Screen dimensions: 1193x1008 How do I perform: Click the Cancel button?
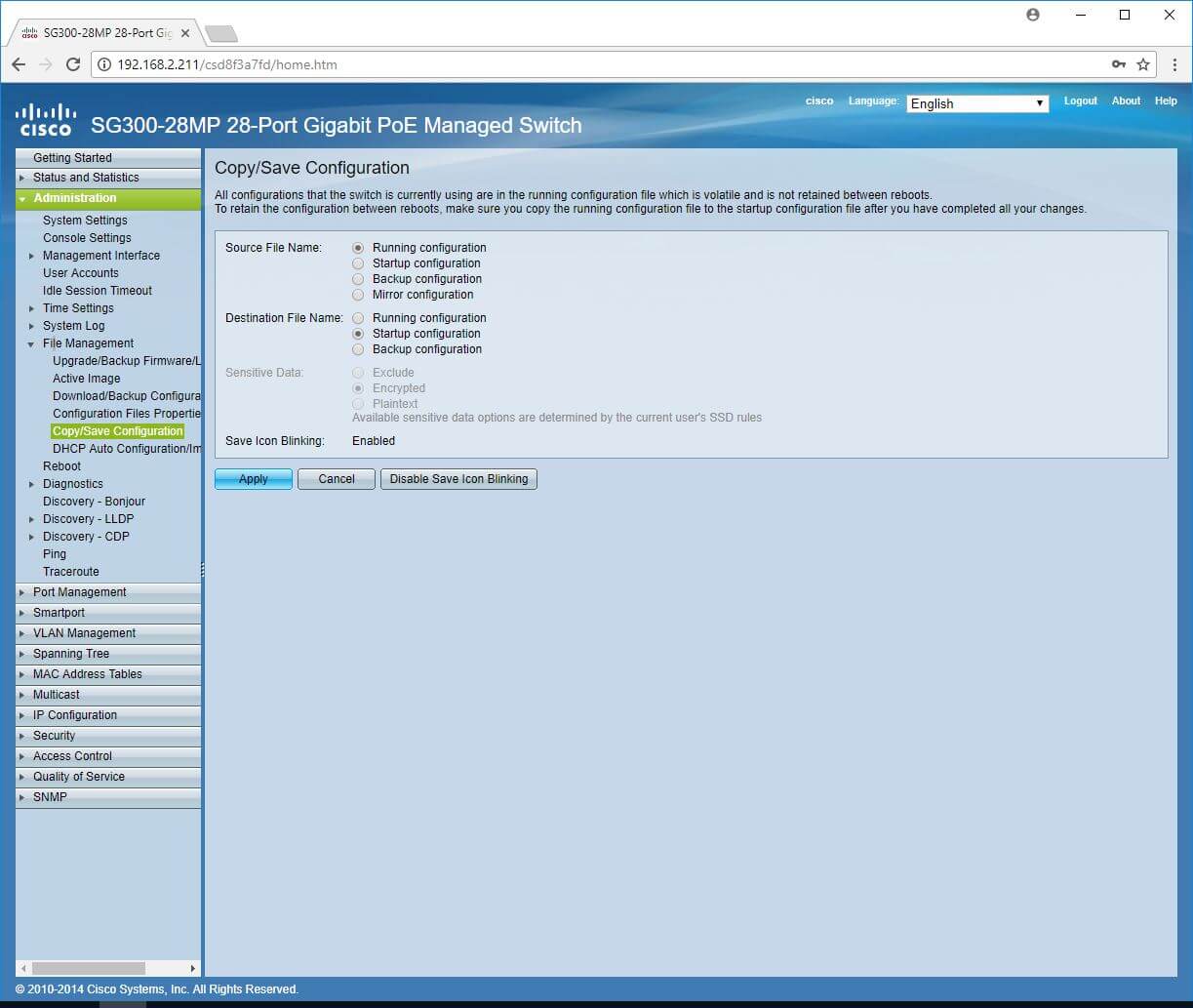tap(337, 479)
